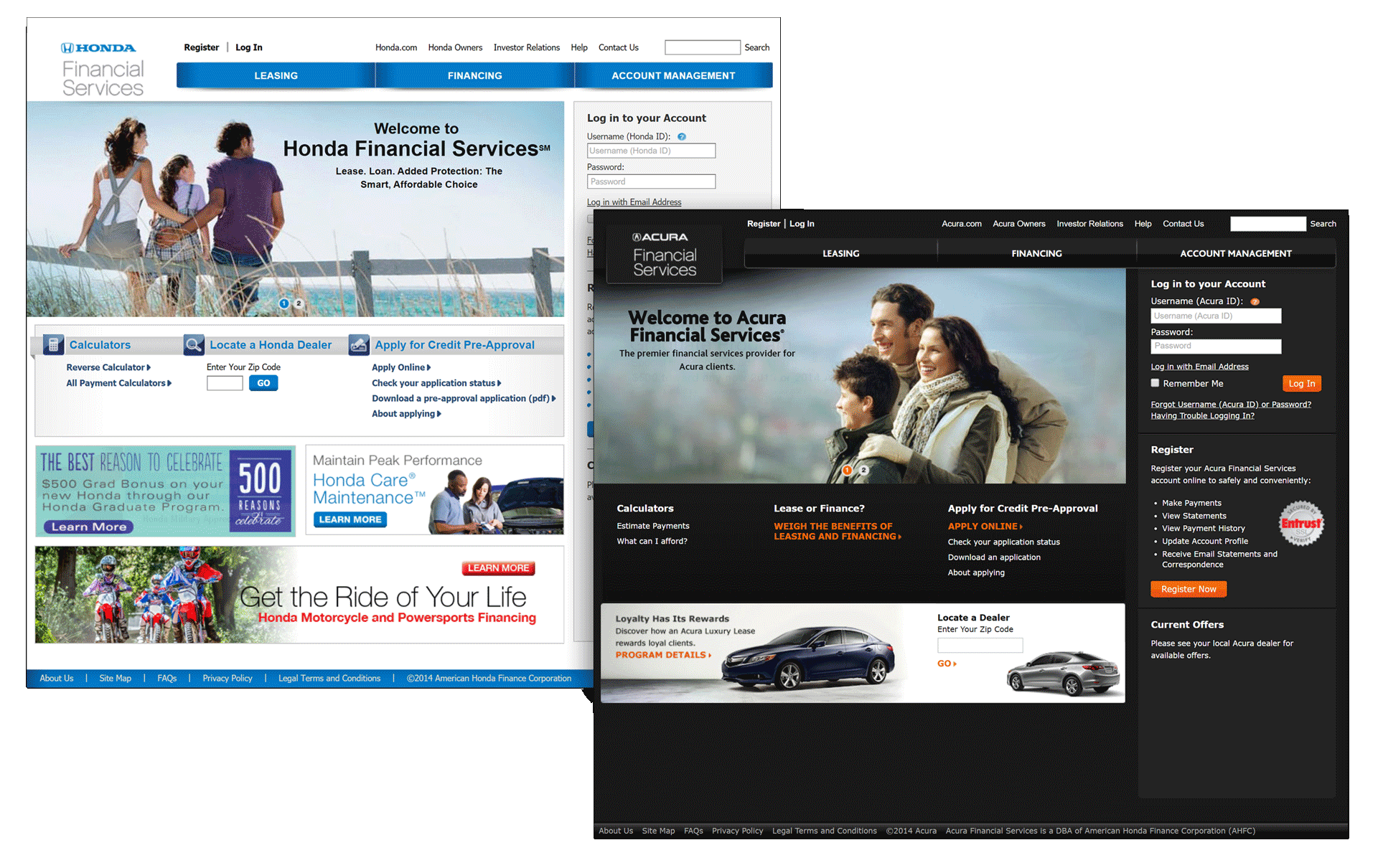Check the Remember Me checkbox

[1155, 383]
